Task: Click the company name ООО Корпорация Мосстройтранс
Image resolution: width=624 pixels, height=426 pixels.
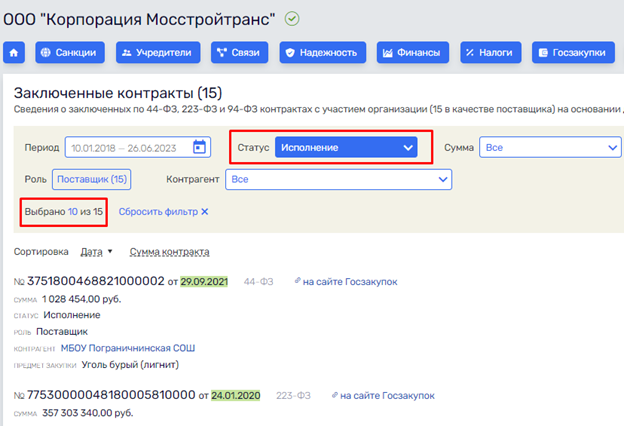Action: coord(139,19)
